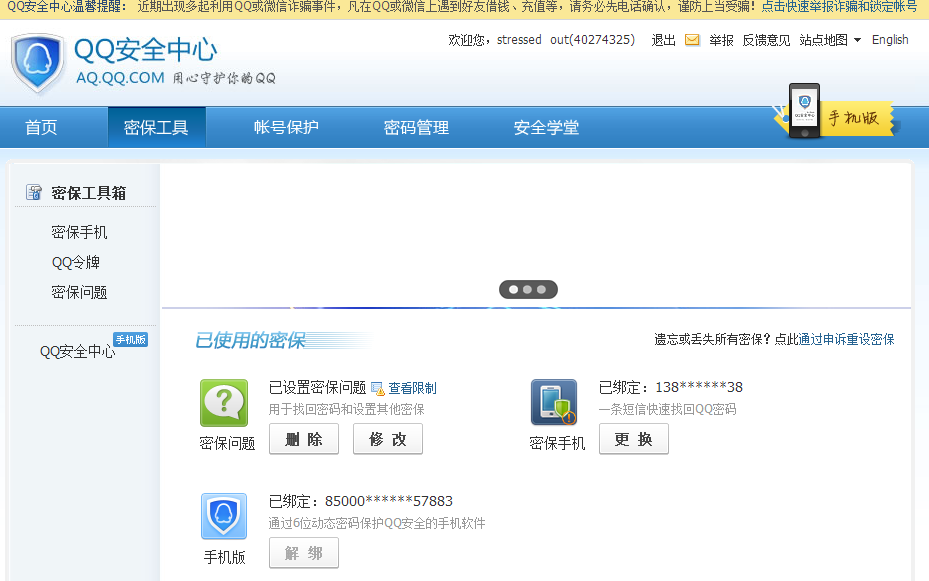Click the 举报 link in header
Image resolution: width=929 pixels, height=581 pixels.
pyautogui.click(x=721, y=40)
